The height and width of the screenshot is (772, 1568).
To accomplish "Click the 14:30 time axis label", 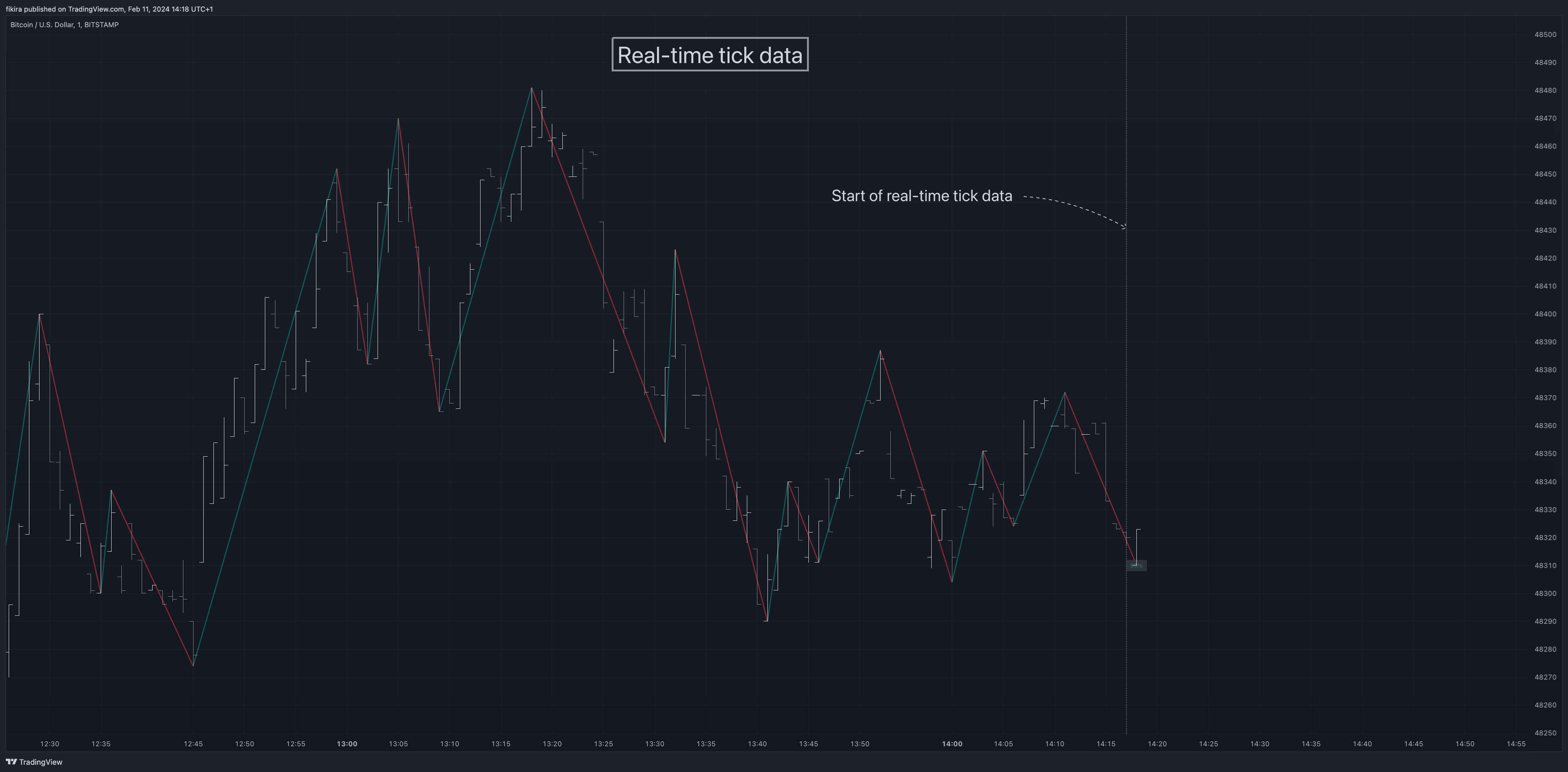I will [x=1260, y=744].
